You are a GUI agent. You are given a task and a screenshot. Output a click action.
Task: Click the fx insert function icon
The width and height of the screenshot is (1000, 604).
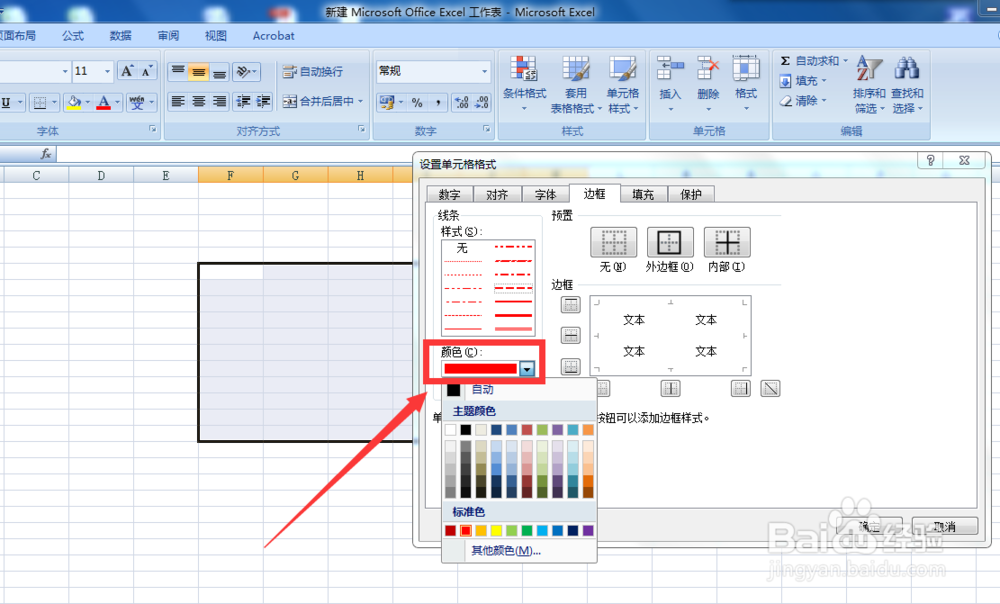tap(46, 154)
